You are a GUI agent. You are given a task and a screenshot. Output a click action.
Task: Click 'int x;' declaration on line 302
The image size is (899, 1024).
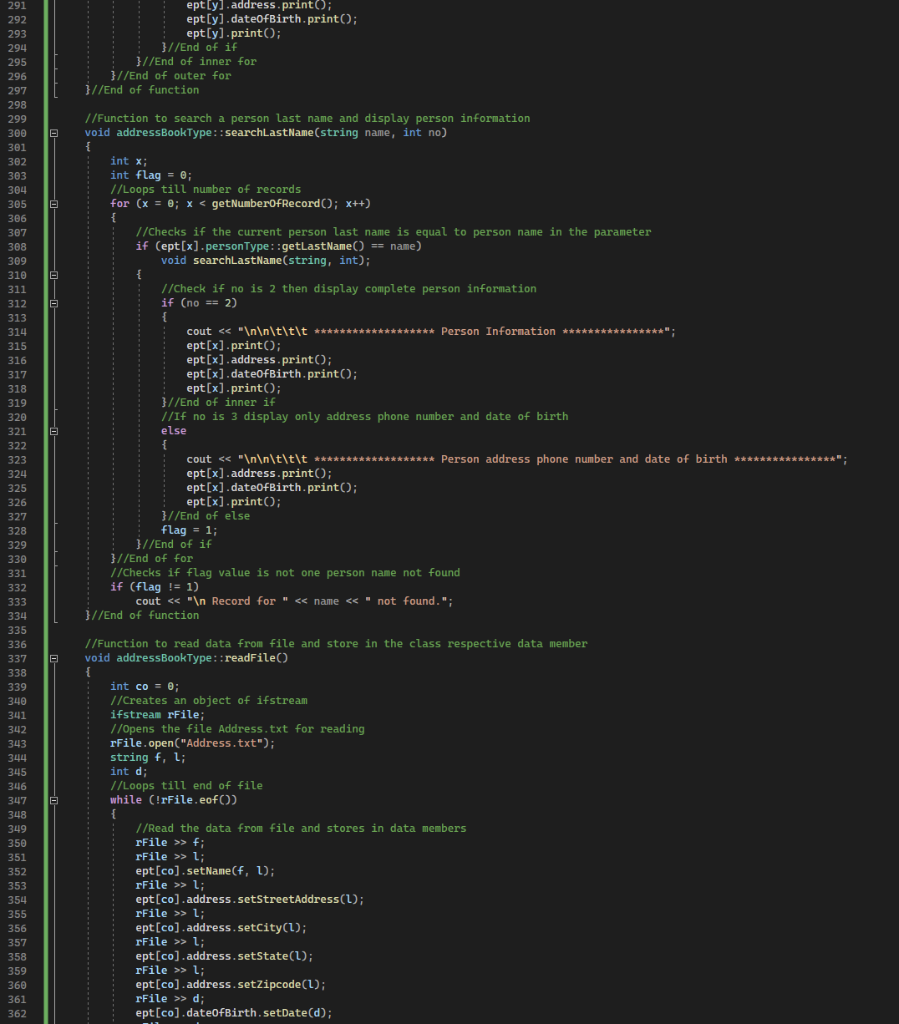pyautogui.click(x=129, y=161)
